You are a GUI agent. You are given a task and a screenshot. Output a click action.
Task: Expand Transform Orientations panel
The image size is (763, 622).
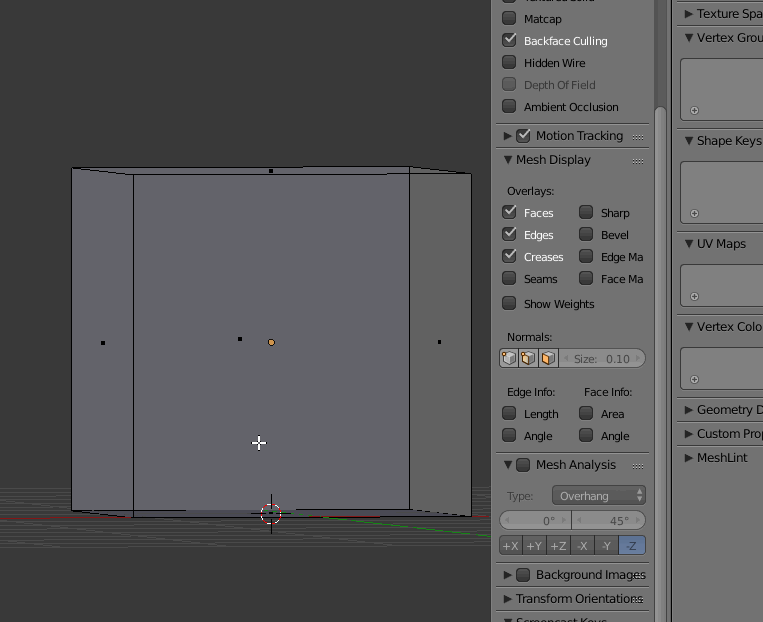(508, 599)
